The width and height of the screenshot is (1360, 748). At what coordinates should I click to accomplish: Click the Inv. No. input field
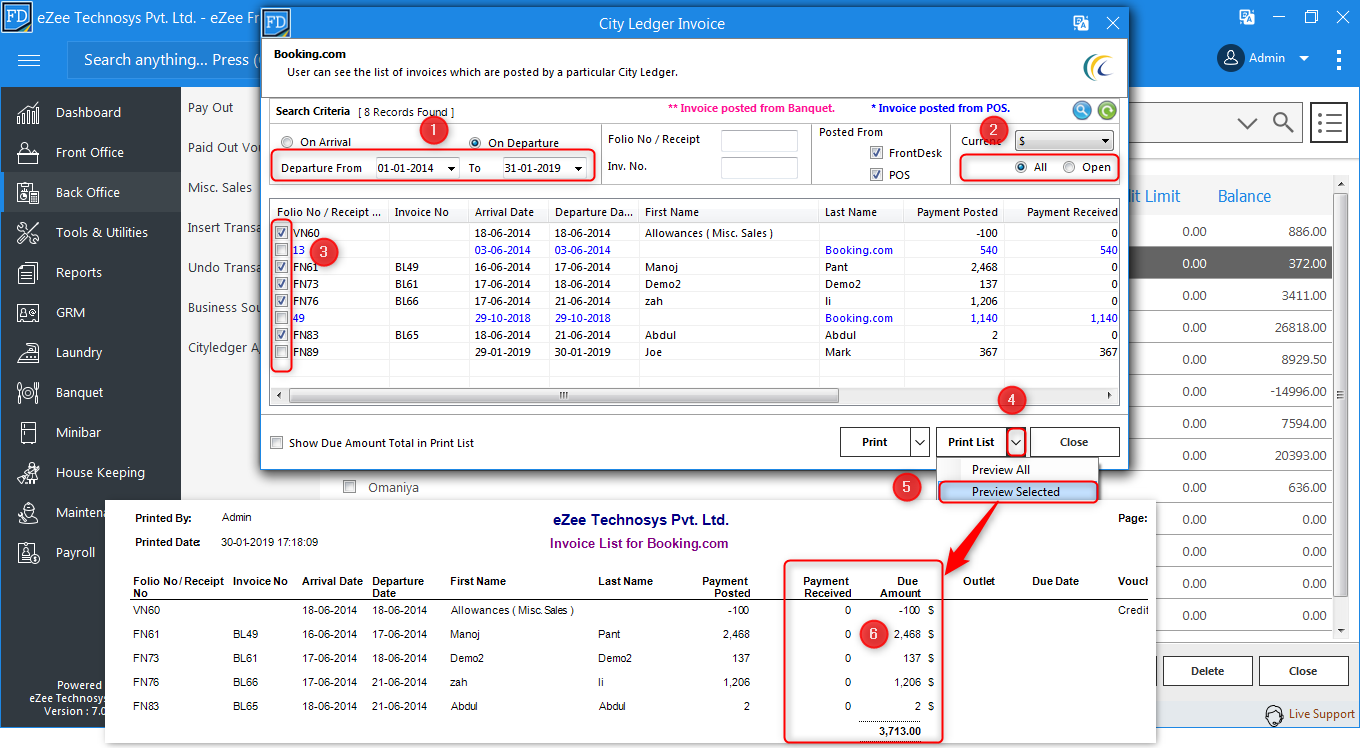(x=759, y=168)
